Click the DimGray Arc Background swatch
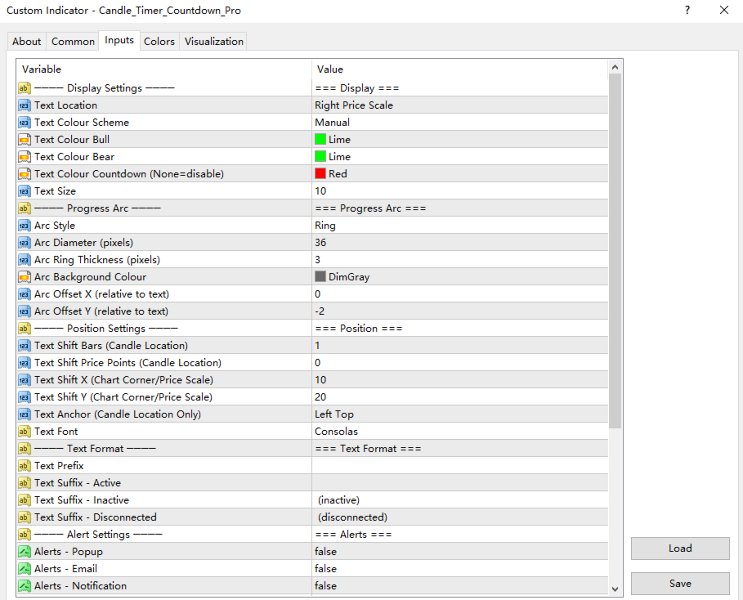 coord(320,277)
